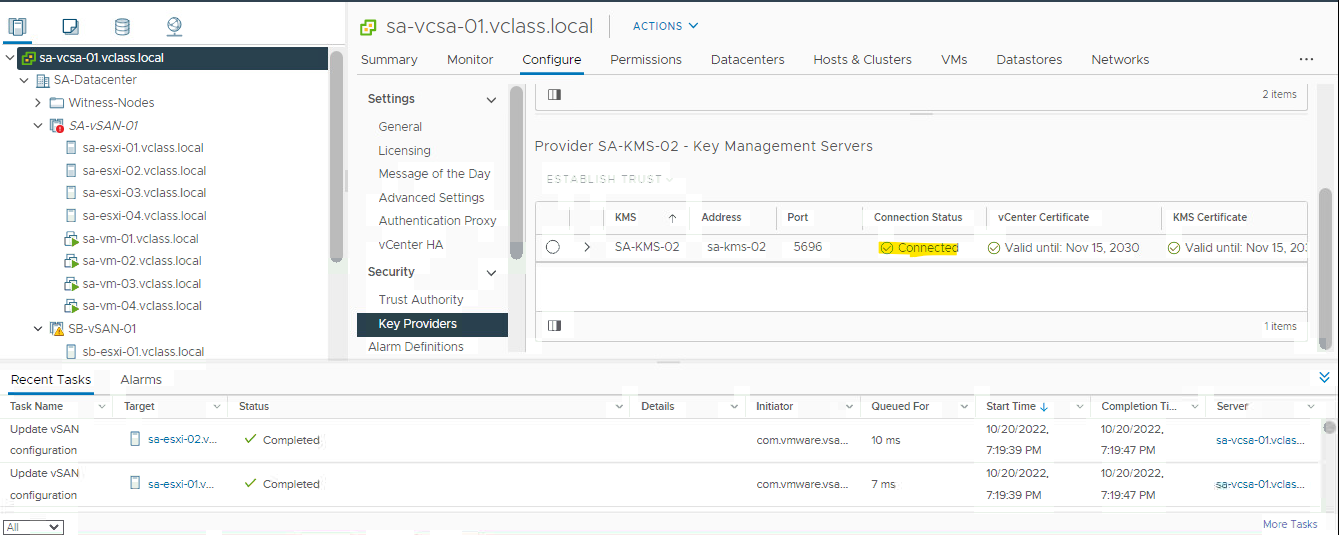Select the SA-KMS-02 row radio button
Image resolution: width=1339 pixels, height=535 pixels.
[x=552, y=247]
